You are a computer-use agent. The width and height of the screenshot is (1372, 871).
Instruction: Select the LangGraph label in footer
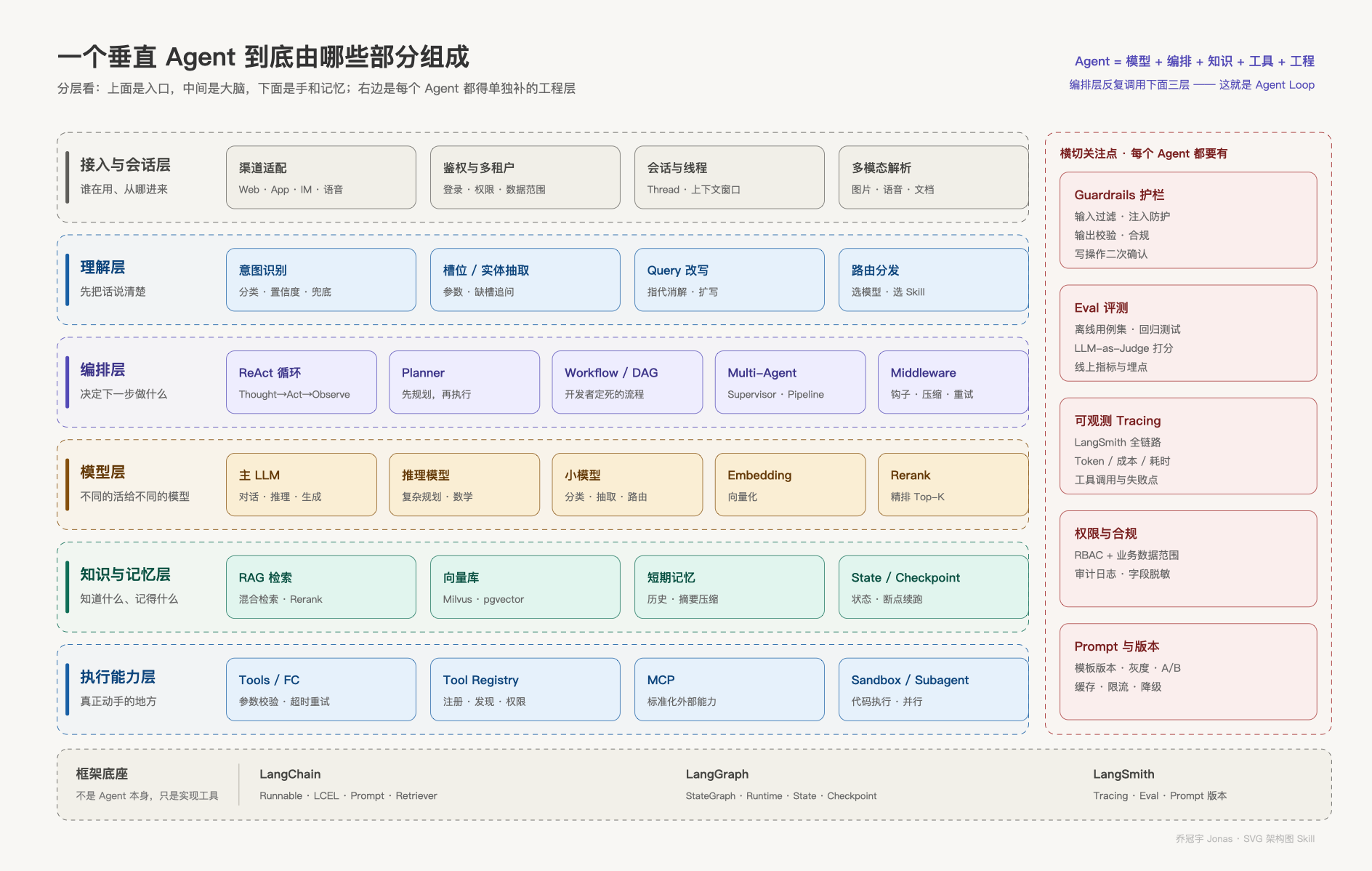coord(717,774)
